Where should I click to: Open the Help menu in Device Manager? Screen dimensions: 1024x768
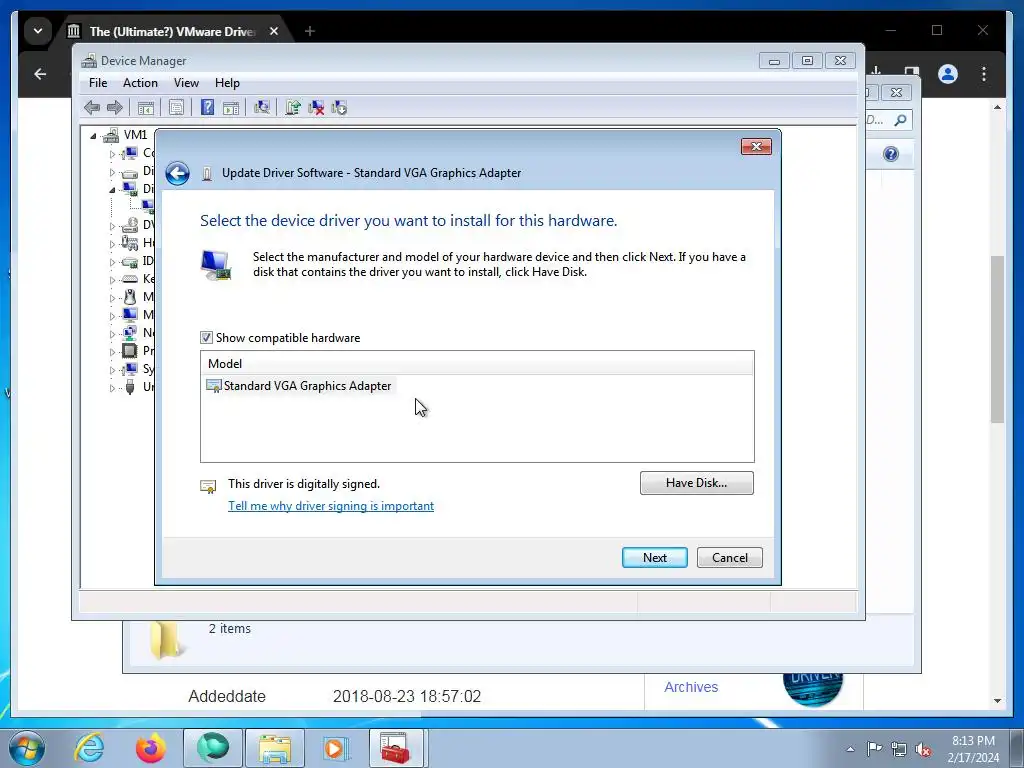click(227, 83)
